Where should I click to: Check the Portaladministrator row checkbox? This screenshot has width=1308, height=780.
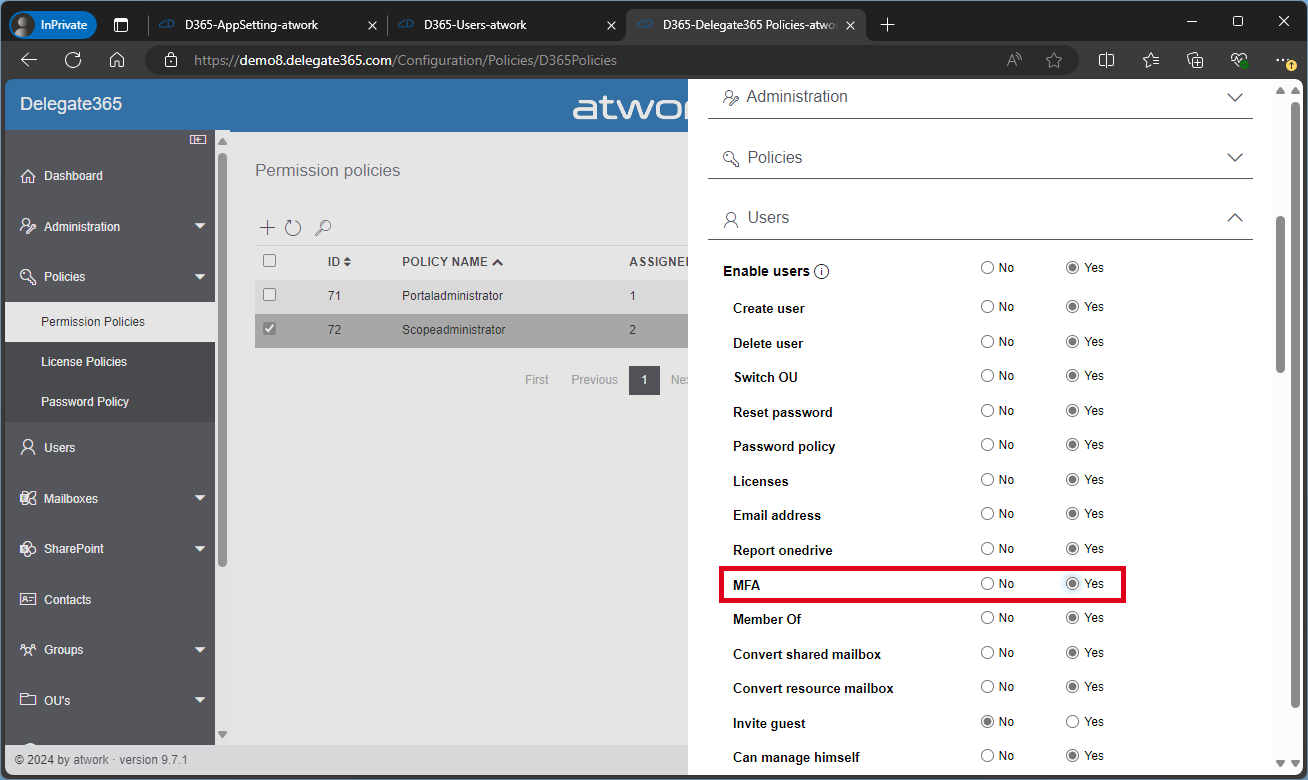pyautogui.click(x=269, y=295)
